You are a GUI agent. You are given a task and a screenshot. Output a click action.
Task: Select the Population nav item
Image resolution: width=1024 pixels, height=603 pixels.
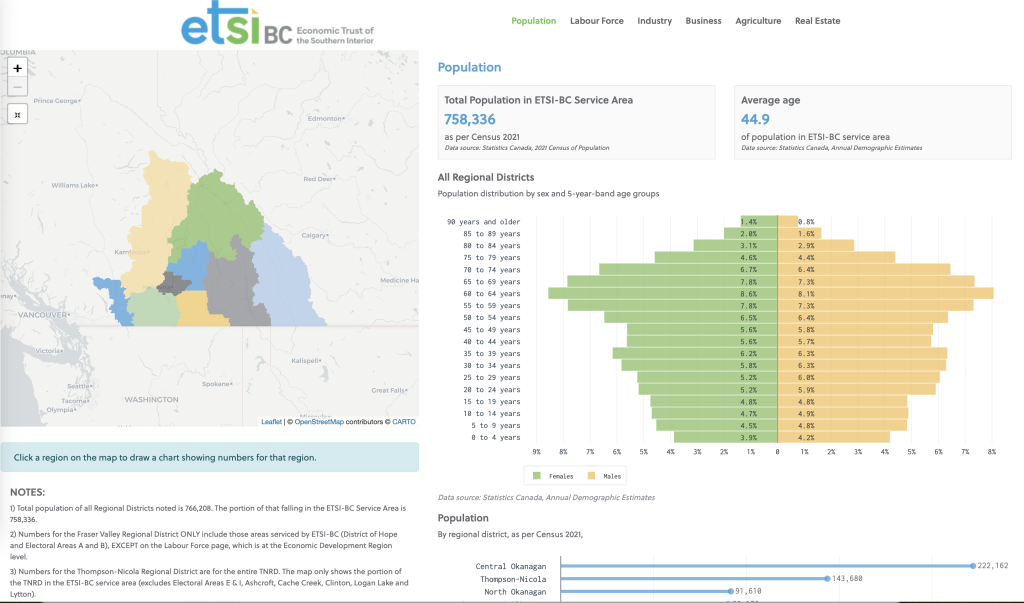[x=534, y=21]
